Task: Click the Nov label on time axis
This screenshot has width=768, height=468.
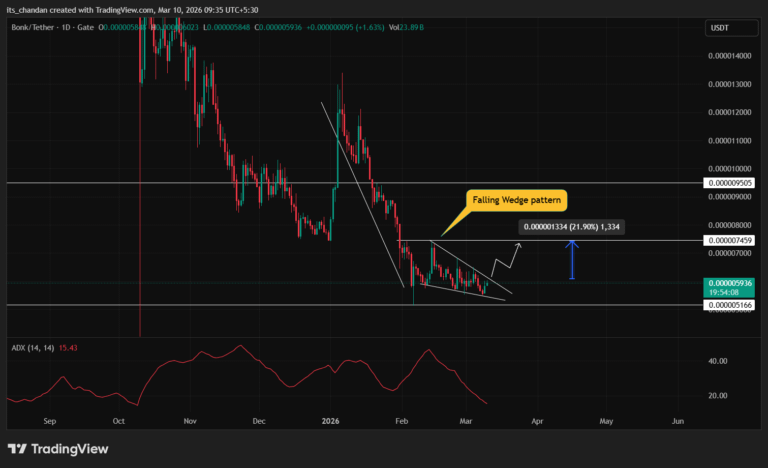Action: pos(190,421)
